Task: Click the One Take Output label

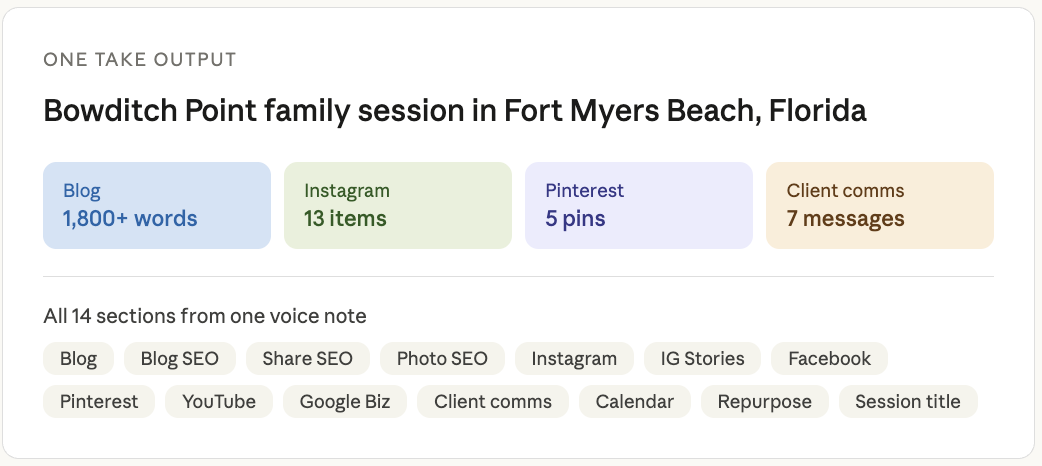Action: pos(140,60)
